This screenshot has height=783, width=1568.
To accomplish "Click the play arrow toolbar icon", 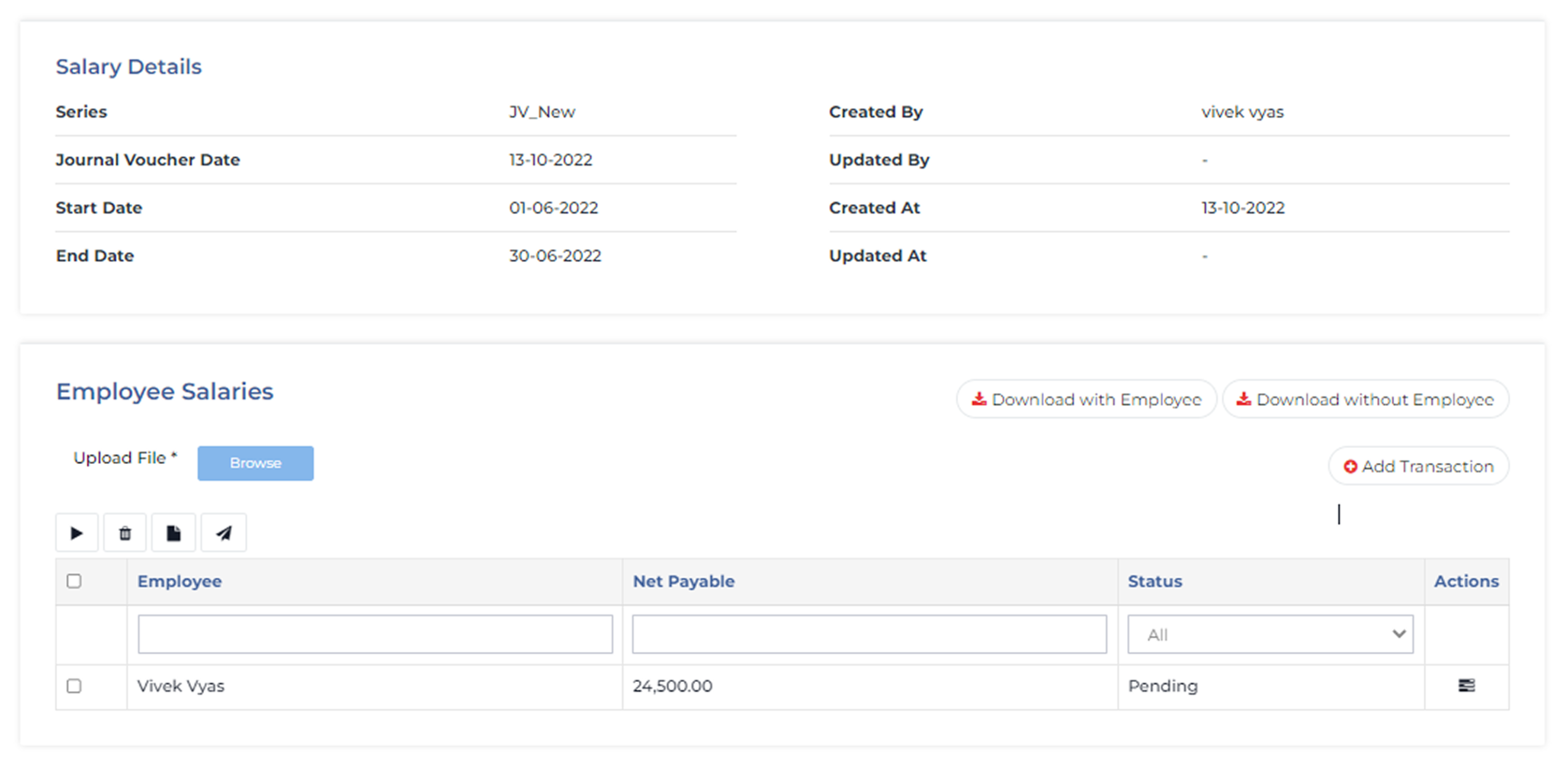I will point(77,533).
